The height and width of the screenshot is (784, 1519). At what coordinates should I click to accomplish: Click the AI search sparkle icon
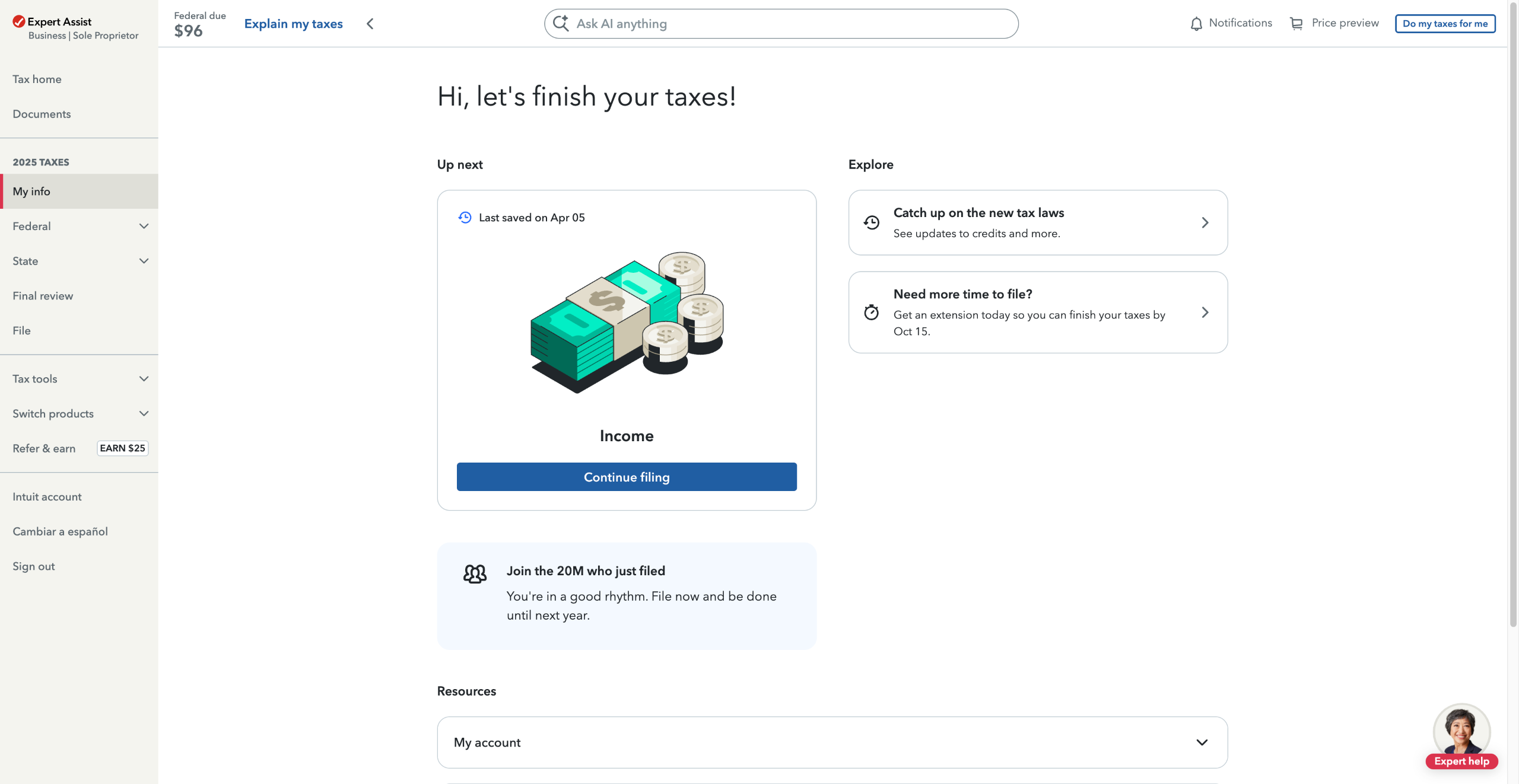pyautogui.click(x=561, y=24)
